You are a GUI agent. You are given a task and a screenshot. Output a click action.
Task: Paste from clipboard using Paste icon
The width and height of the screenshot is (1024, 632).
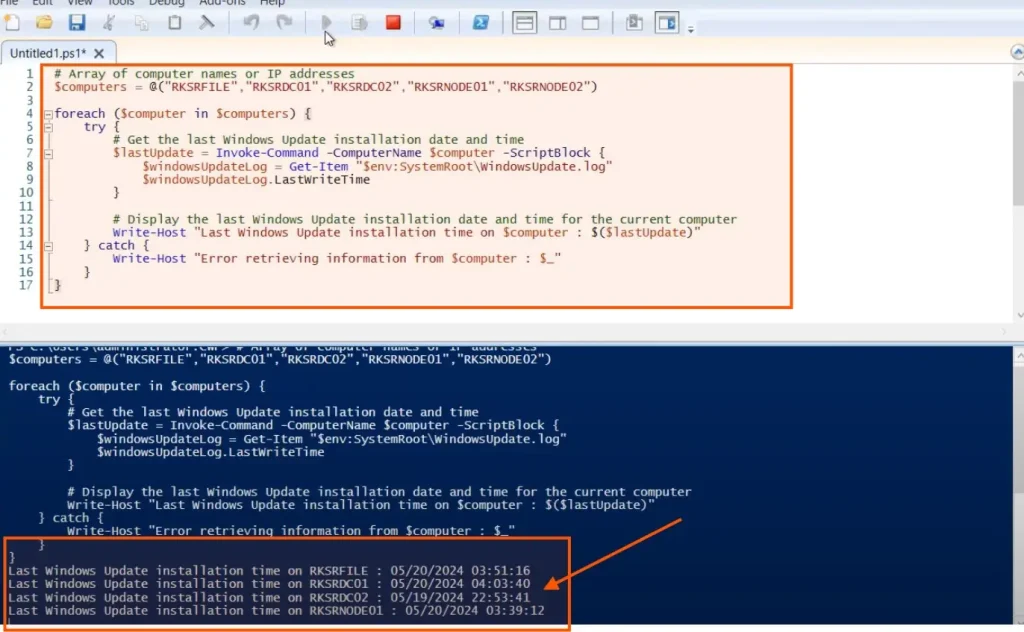[x=174, y=23]
